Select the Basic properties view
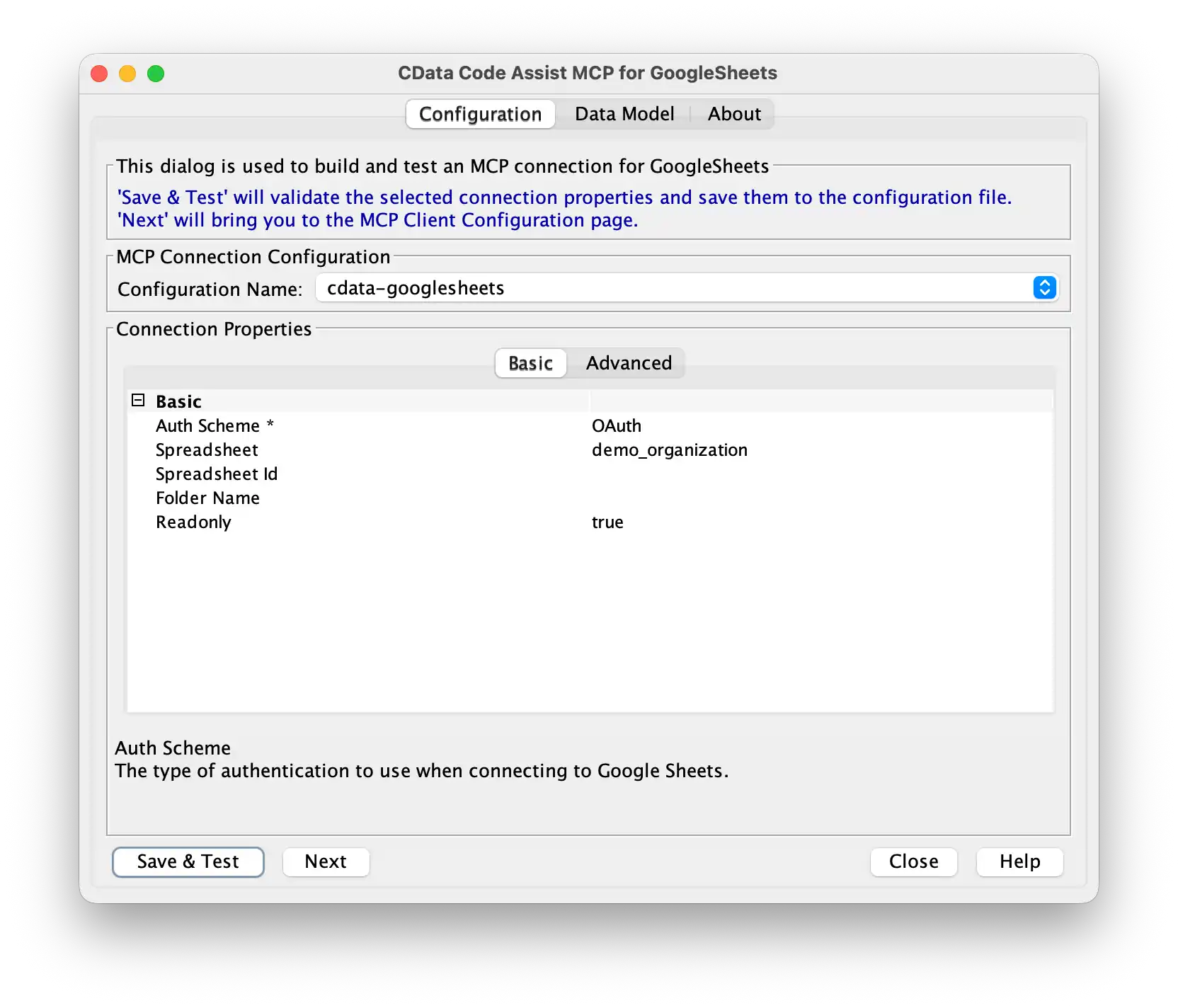1178x1008 pixels. [x=530, y=363]
